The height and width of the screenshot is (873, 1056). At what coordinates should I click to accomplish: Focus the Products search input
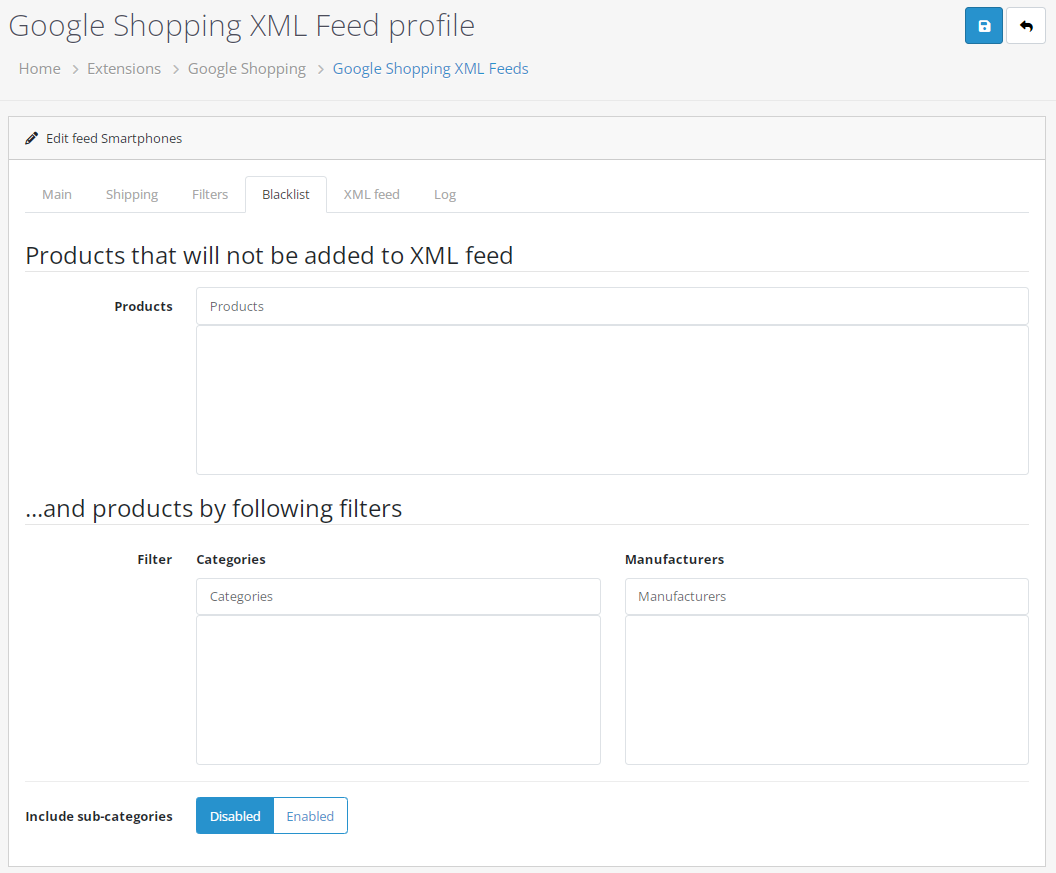pyautogui.click(x=612, y=306)
